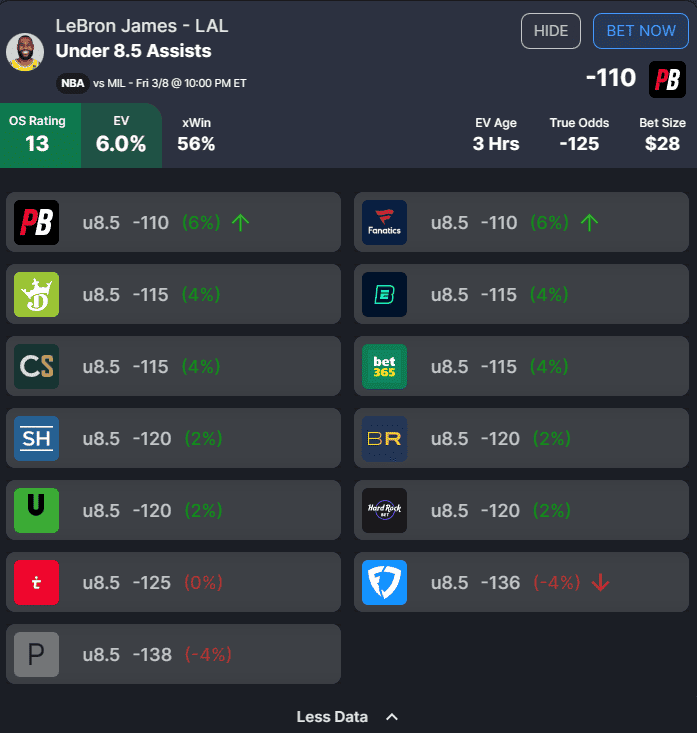Select the EV 6.0% tile
The width and height of the screenshot is (697, 733).
(x=122, y=136)
